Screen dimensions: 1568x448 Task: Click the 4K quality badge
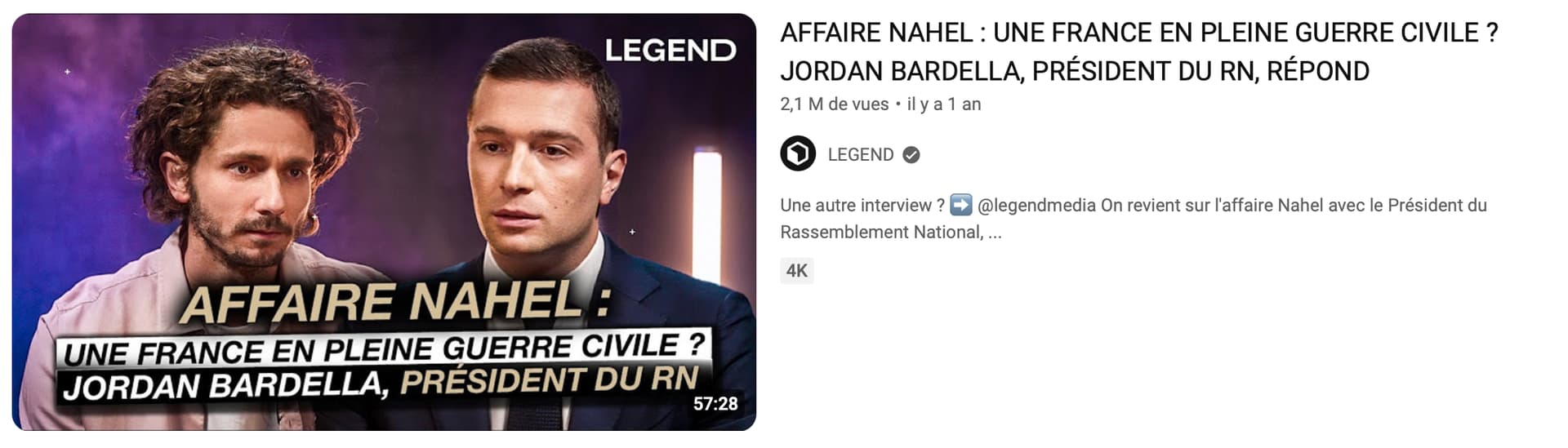(797, 271)
